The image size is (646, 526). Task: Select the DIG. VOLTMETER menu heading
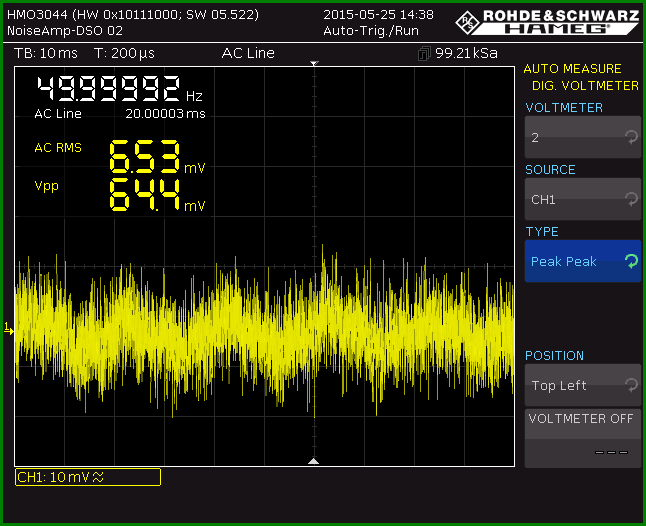[x=585, y=86]
